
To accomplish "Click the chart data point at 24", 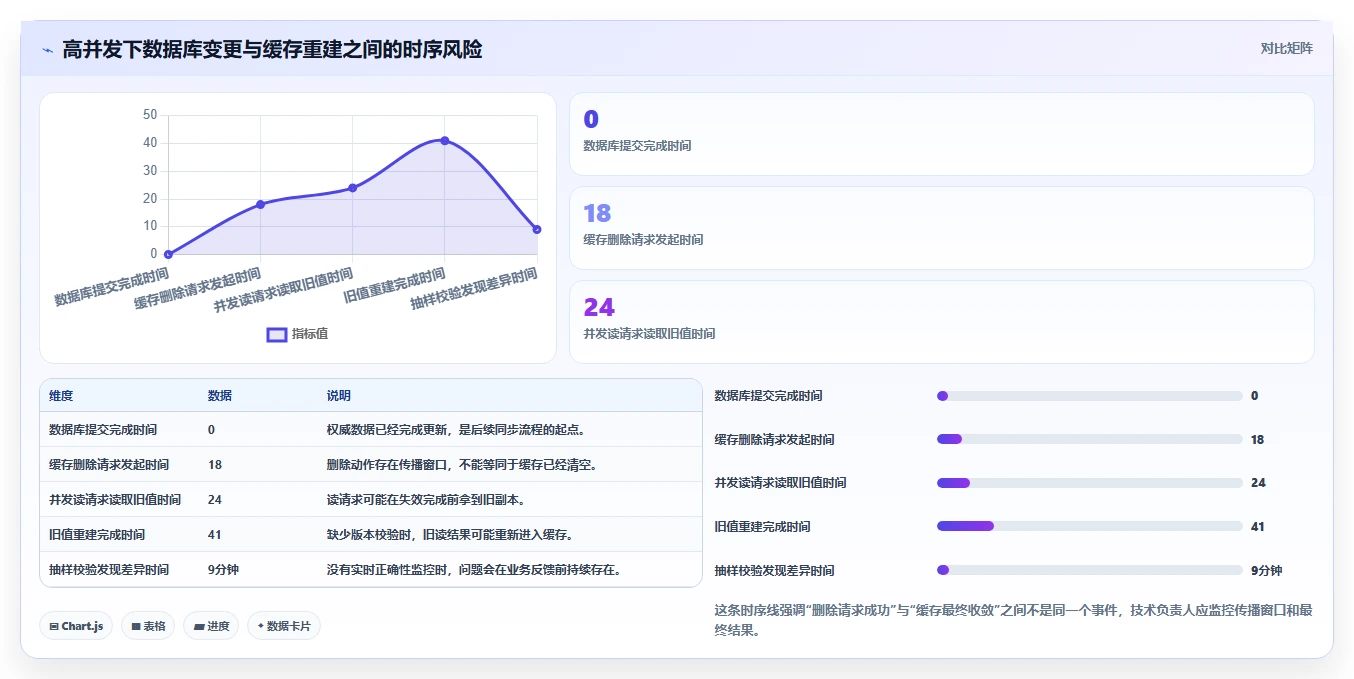I will 352,188.
